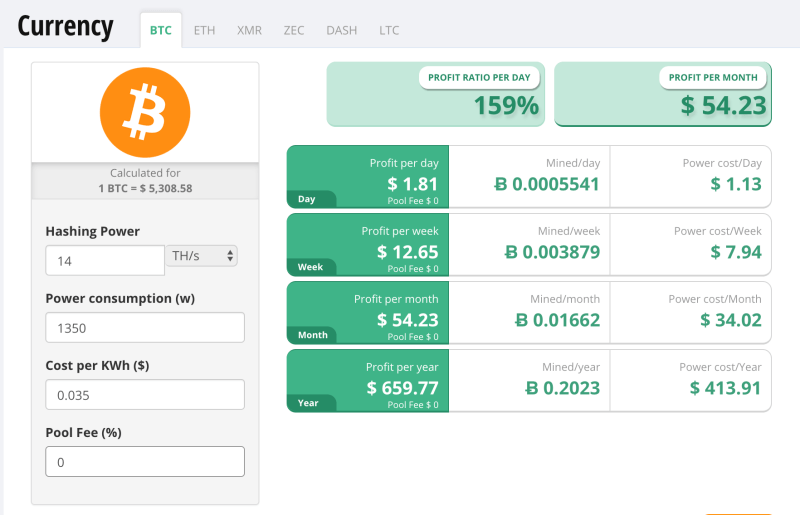Screen dimensions: 800x515
Task: Focus the Pool Fee (%) input box
Action: click(145, 461)
